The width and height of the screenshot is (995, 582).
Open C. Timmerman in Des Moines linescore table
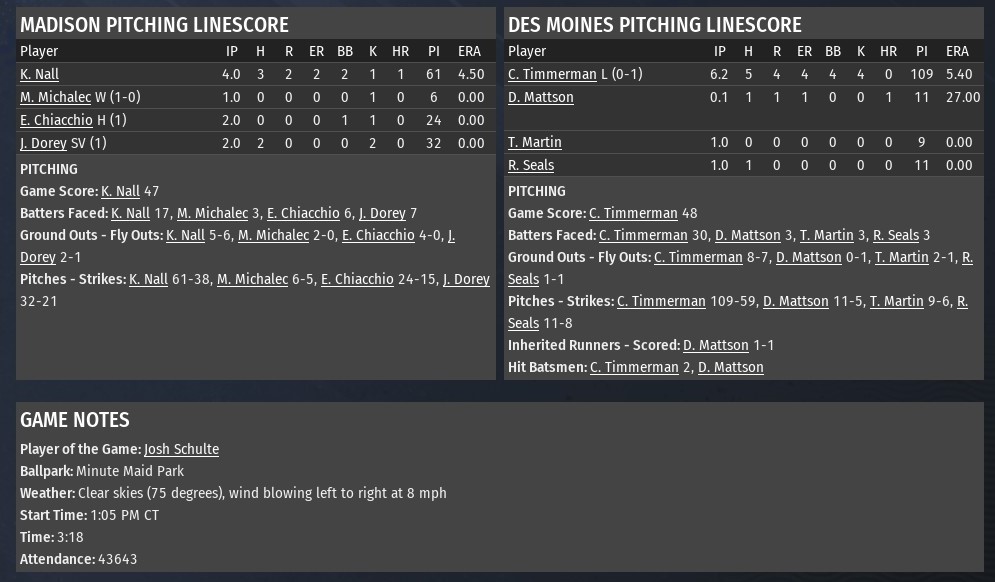coord(552,74)
